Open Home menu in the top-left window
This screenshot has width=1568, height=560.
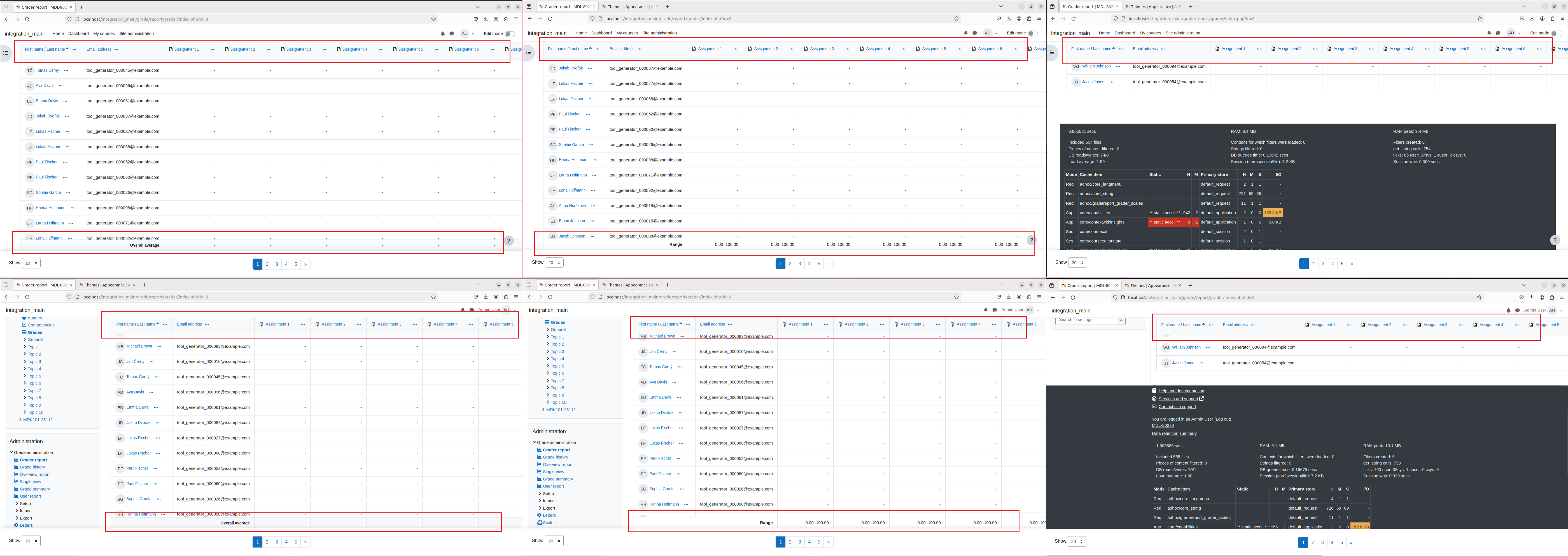(x=58, y=34)
